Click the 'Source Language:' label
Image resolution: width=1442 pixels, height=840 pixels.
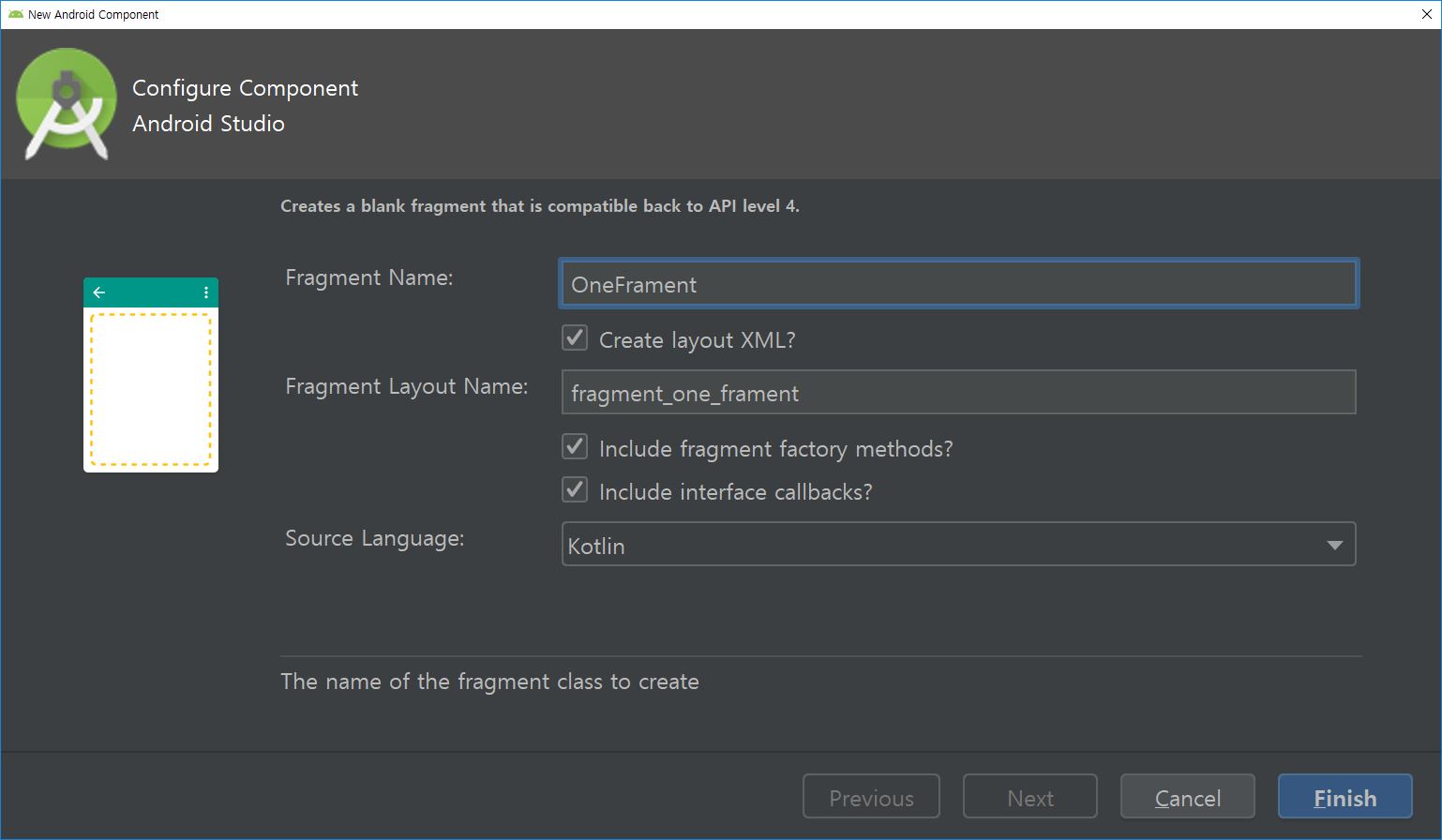[x=375, y=539]
